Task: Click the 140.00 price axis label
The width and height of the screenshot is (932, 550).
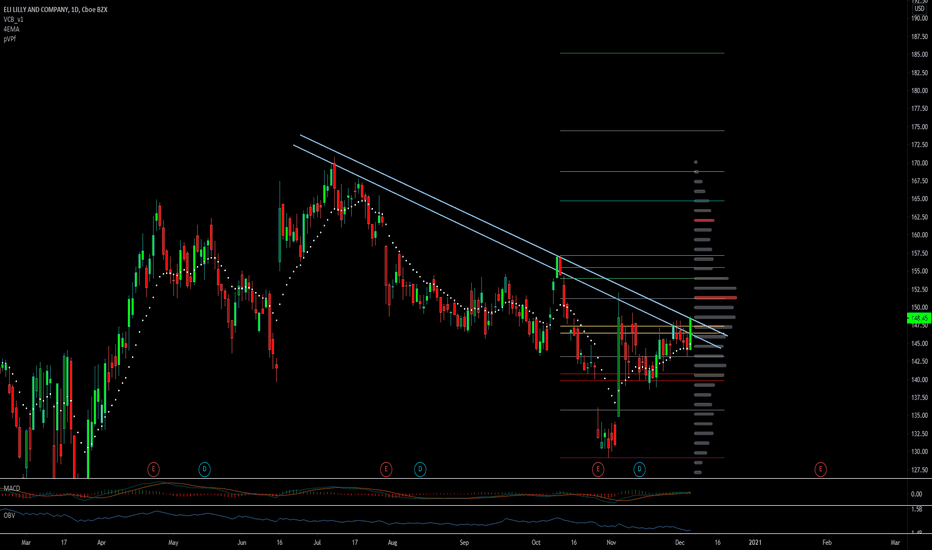Action: point(919,379)
